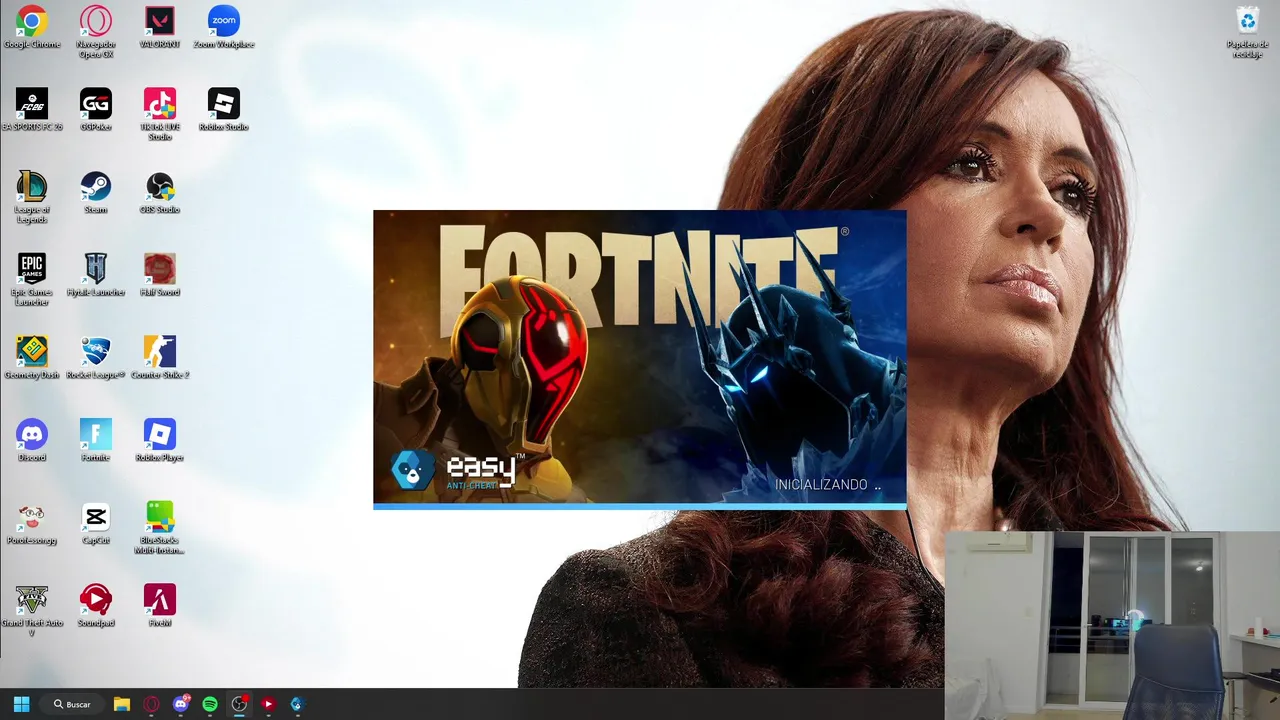The image size is (1280, 720).
Task: Open the Porofessor.gg desktop shortcut
Action: pos(32,525)
